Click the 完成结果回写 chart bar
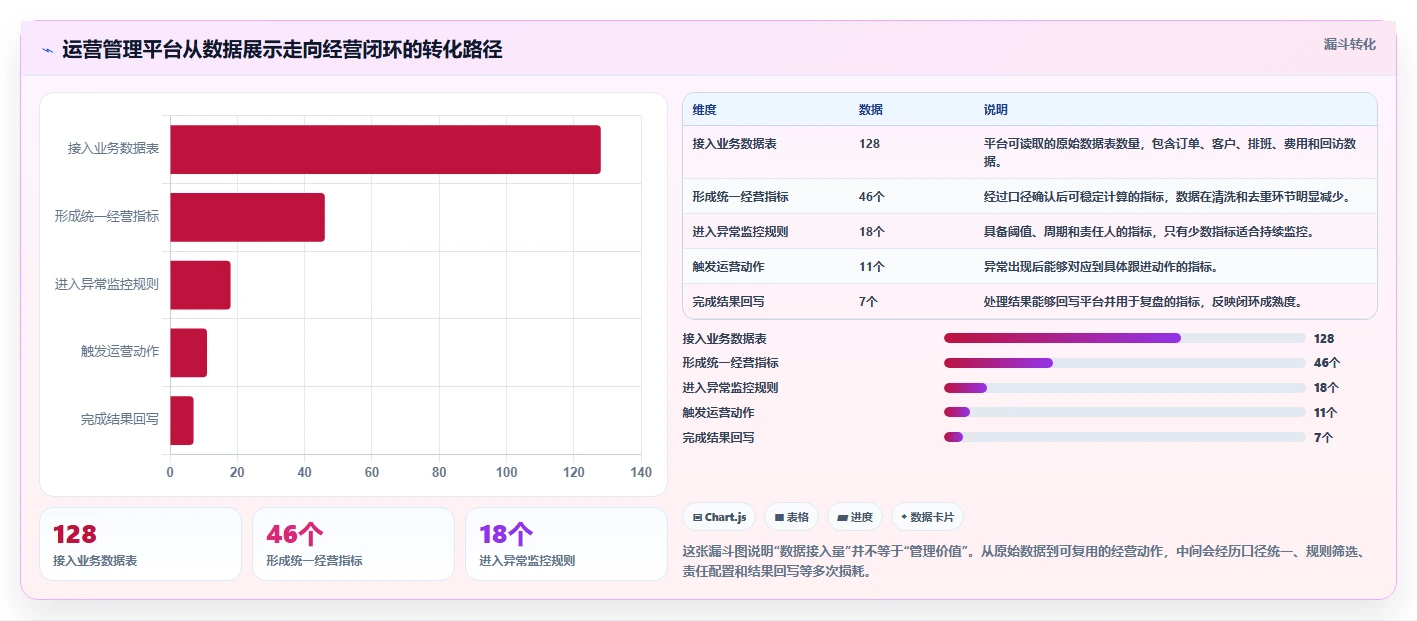Screen dimensions: 1417x621 pos(181,420)
